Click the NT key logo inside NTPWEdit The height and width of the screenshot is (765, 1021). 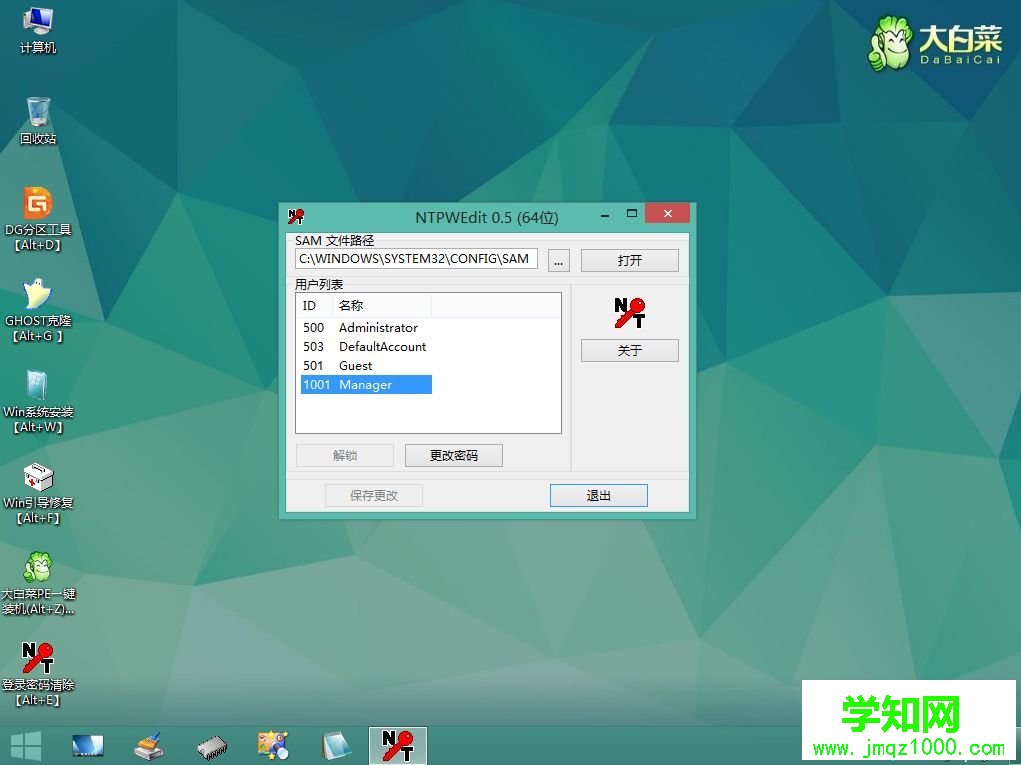point(628,312)
